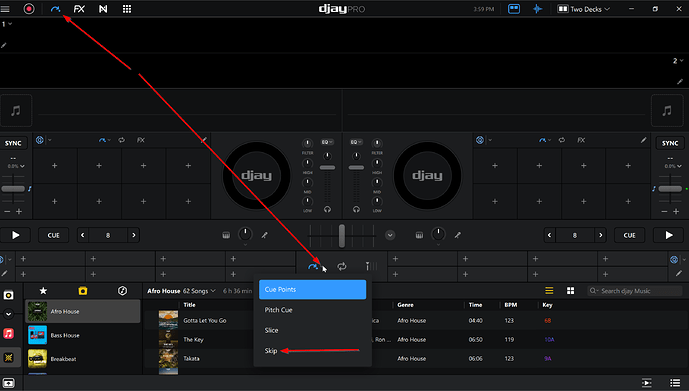Start recording with the record button
Image resolution: width=689 pixels, height=391 pixels.
[29, 9]
